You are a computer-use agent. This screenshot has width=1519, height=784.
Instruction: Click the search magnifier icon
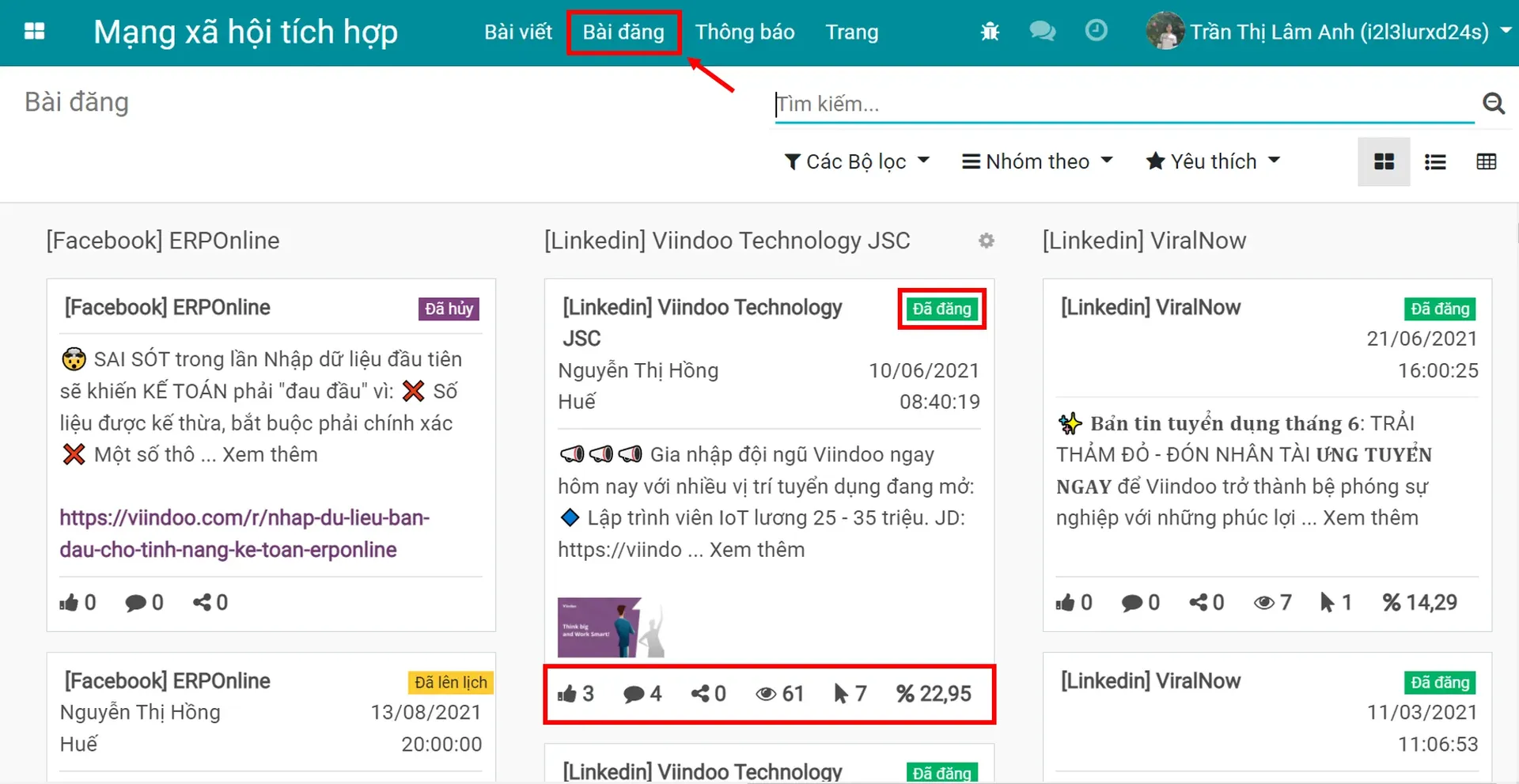pyautogui.click(x=1493, y=104)
